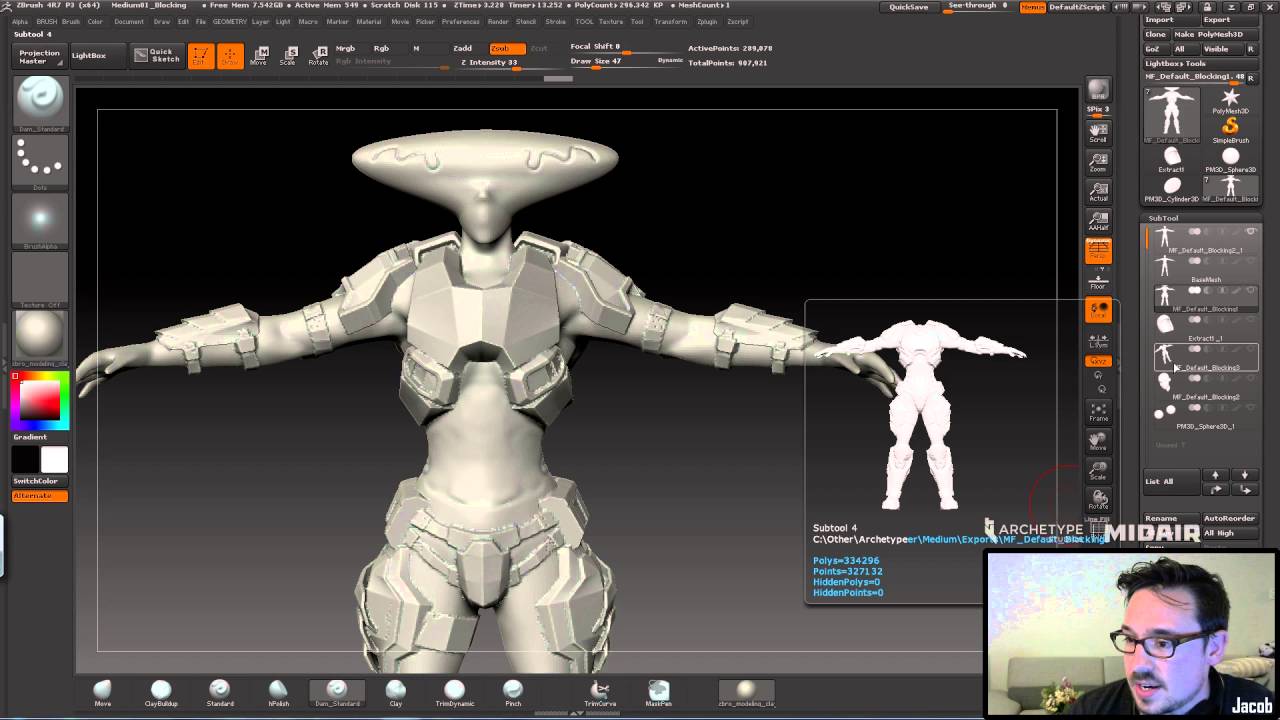Toggle the Floor grid
Viewport: 1280px width, 720px height.
tap(1098, 280)
